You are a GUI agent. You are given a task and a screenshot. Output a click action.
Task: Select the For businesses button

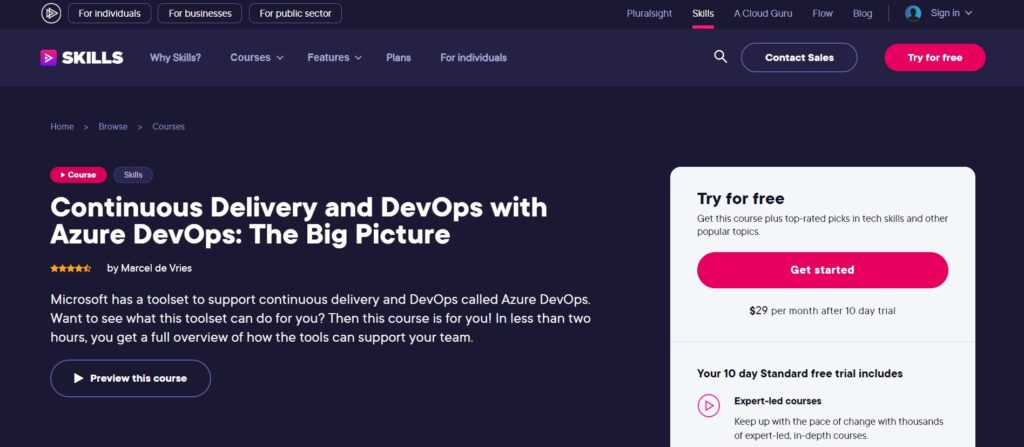[200, 13]
